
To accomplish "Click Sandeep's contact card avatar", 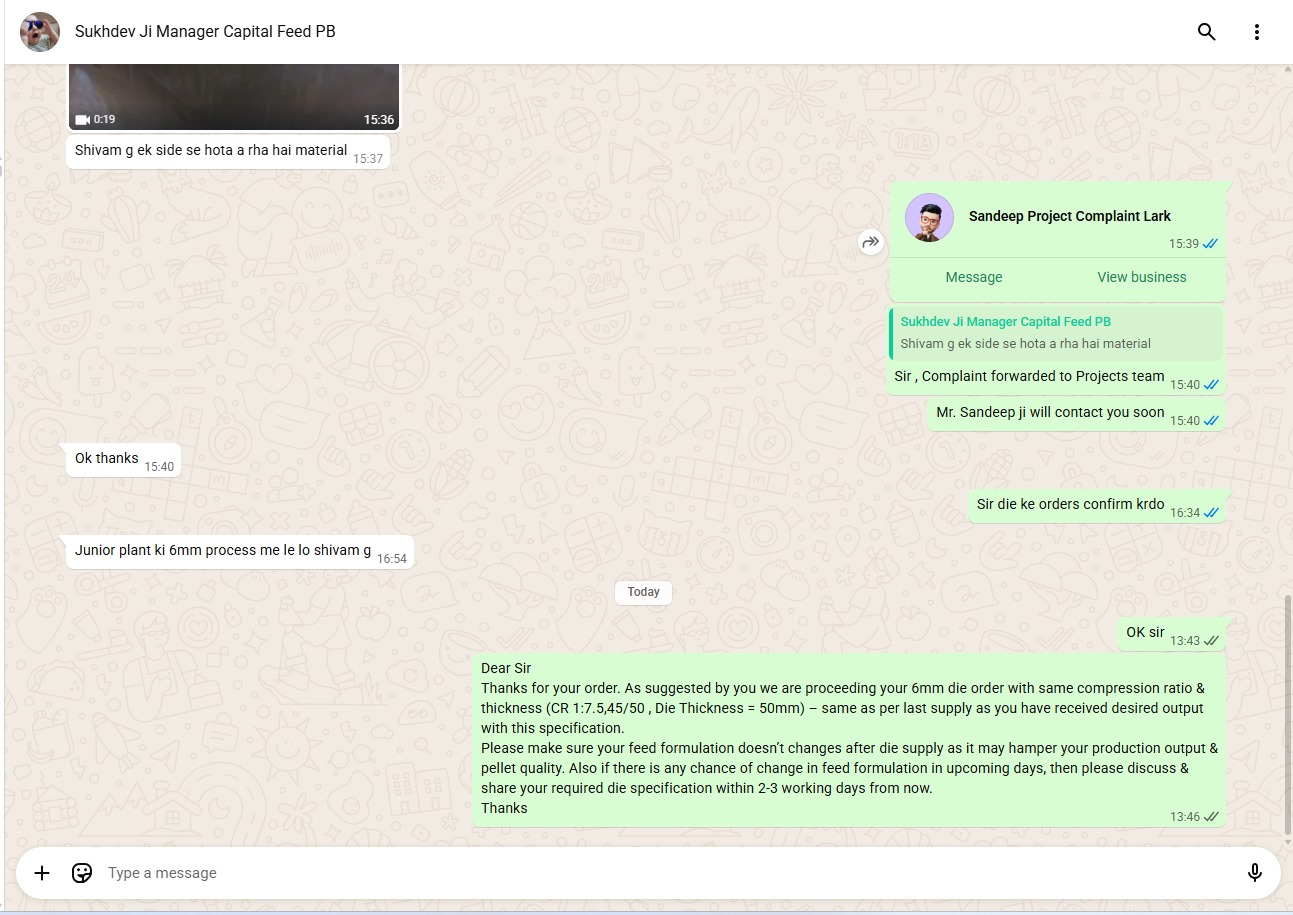I will pyautogui.click(x=929, y=217).
